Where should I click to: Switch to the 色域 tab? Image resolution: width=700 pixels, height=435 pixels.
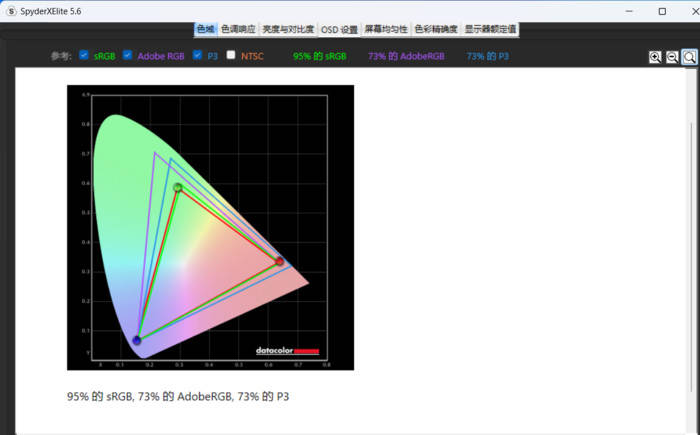tap(205, 29)
